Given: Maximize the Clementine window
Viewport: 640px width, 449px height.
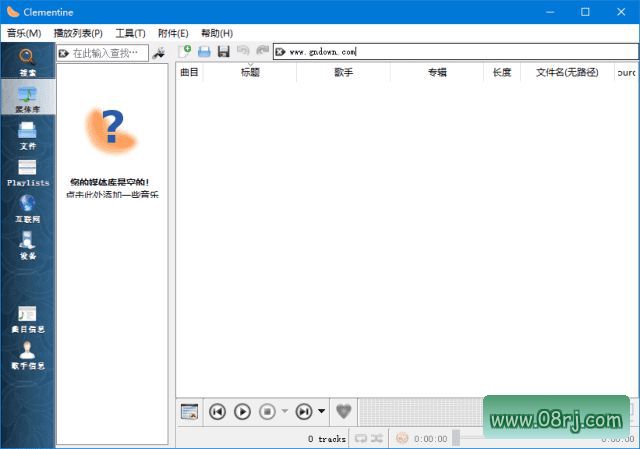Looking at the screenshot, I should 585,12.
